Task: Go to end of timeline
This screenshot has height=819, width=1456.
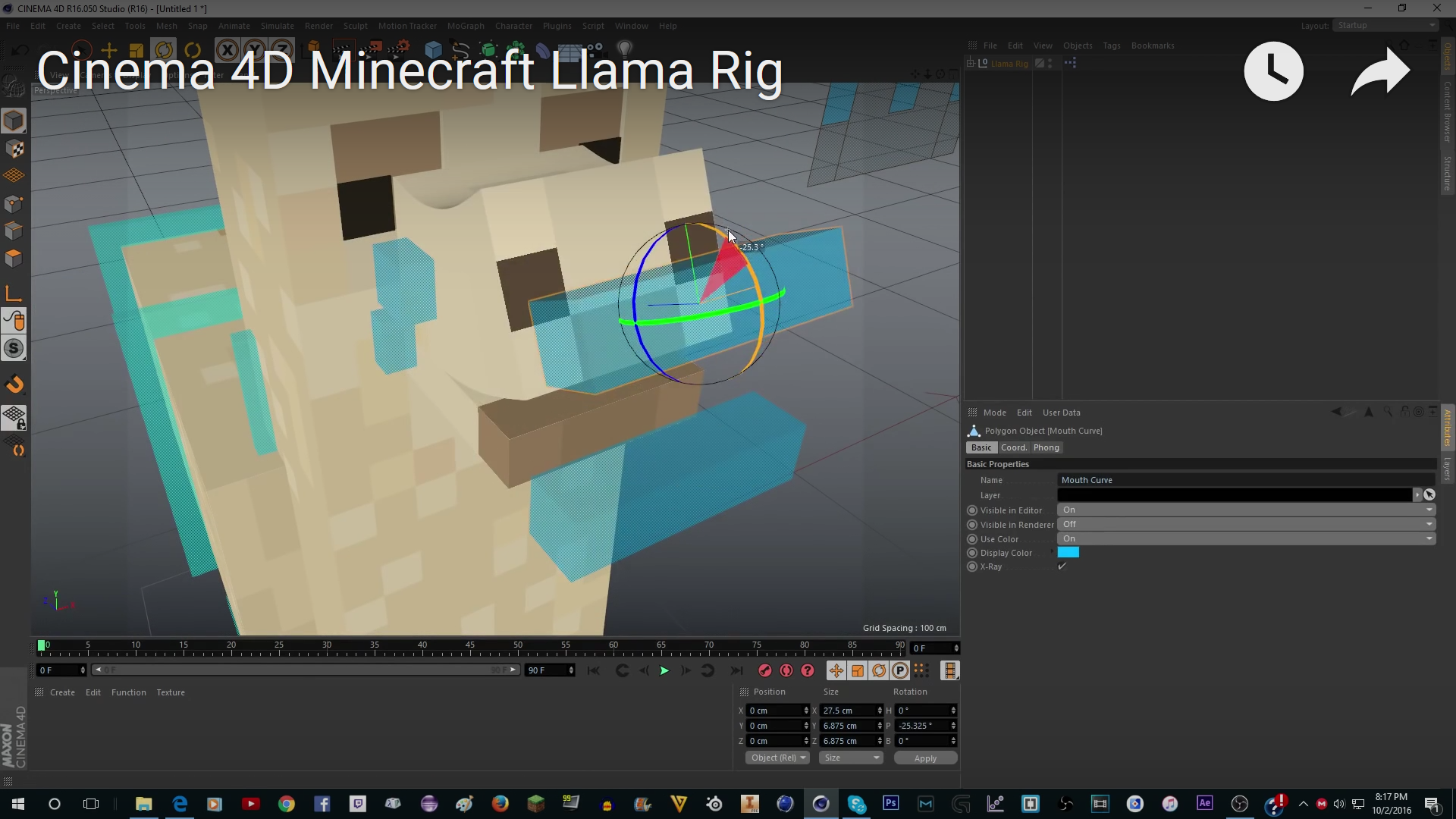Action: click(x=736, y=670)
